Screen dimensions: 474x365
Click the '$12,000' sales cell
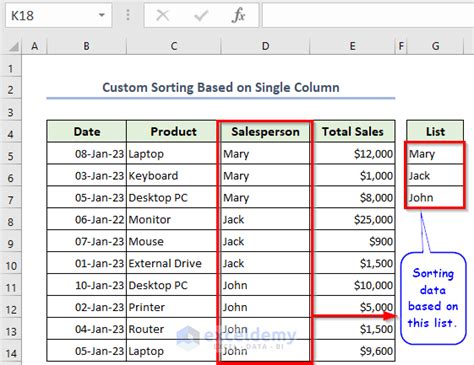354,154
